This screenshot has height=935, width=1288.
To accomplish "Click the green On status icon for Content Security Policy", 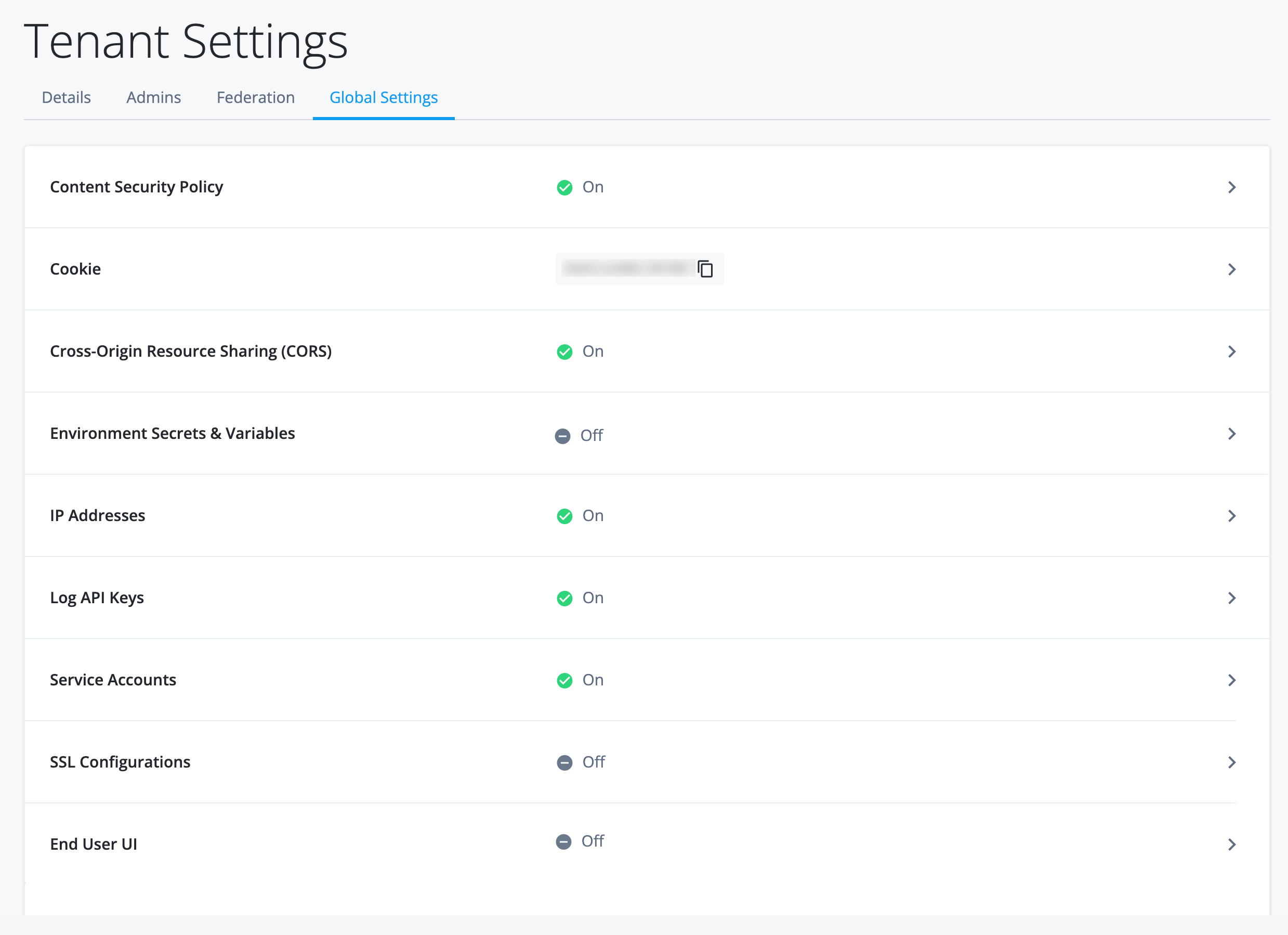I will [564, 187].
